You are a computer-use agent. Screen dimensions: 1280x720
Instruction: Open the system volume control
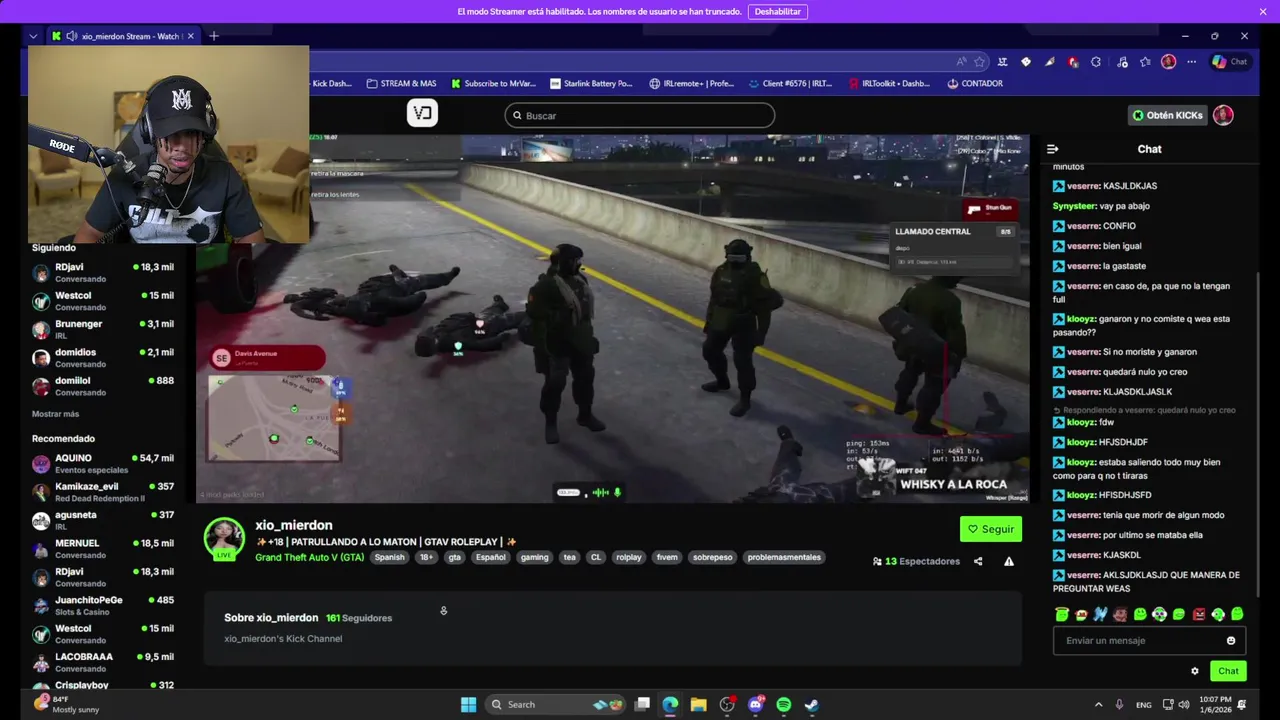[x=1183, y=705]
